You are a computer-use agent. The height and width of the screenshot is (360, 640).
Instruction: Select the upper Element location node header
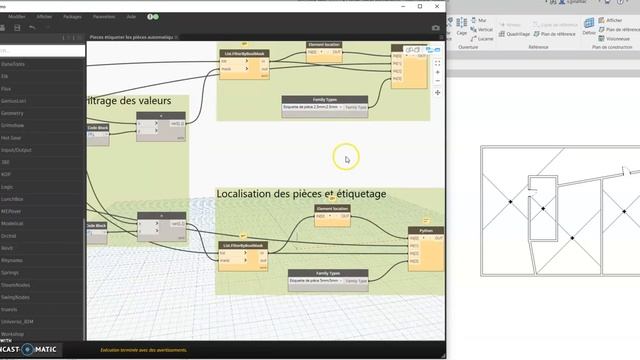click(324, 44)
